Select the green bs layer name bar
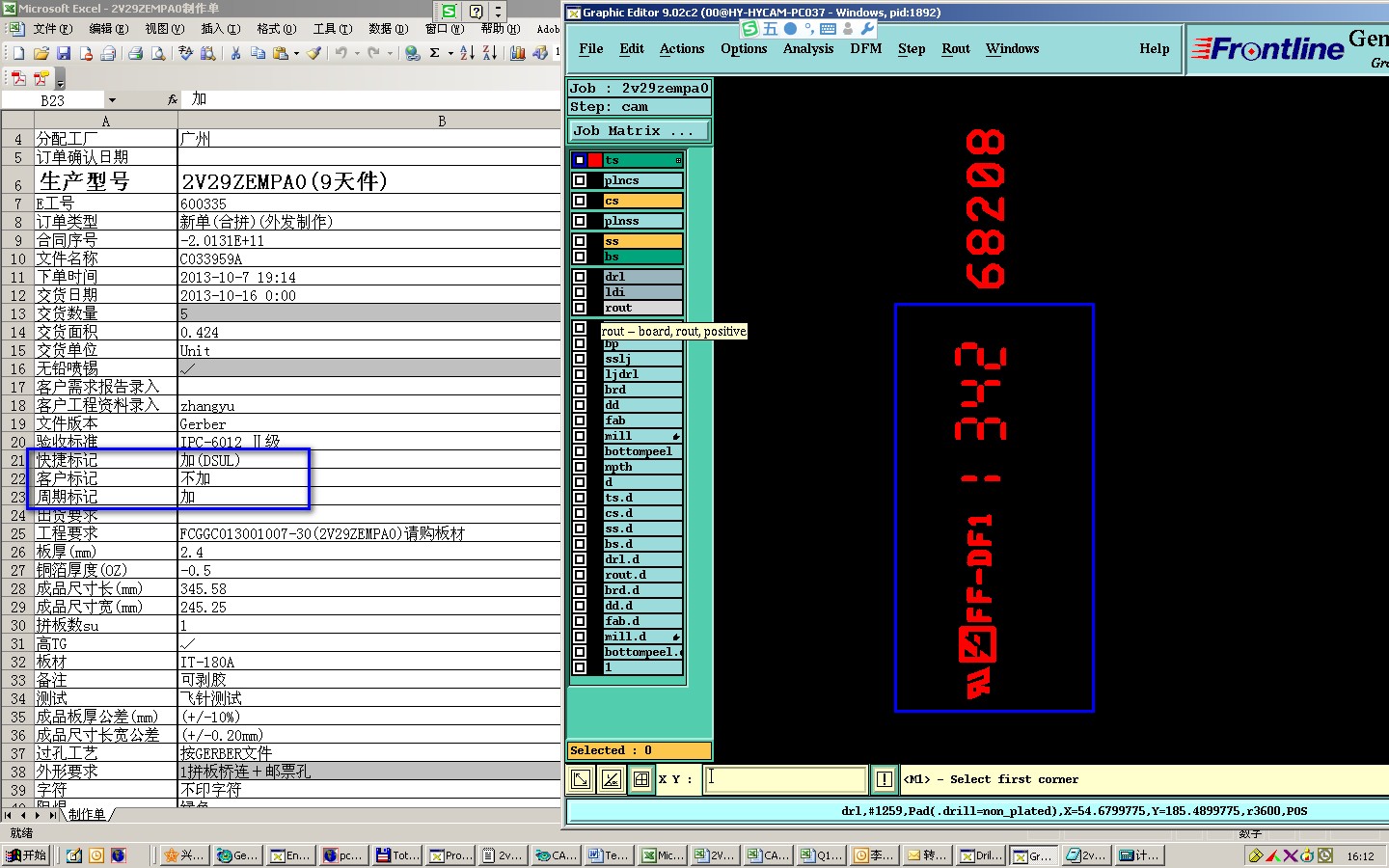Image resolution: width=1389 pixels, height=868 pixels. (x=642, y=257)
